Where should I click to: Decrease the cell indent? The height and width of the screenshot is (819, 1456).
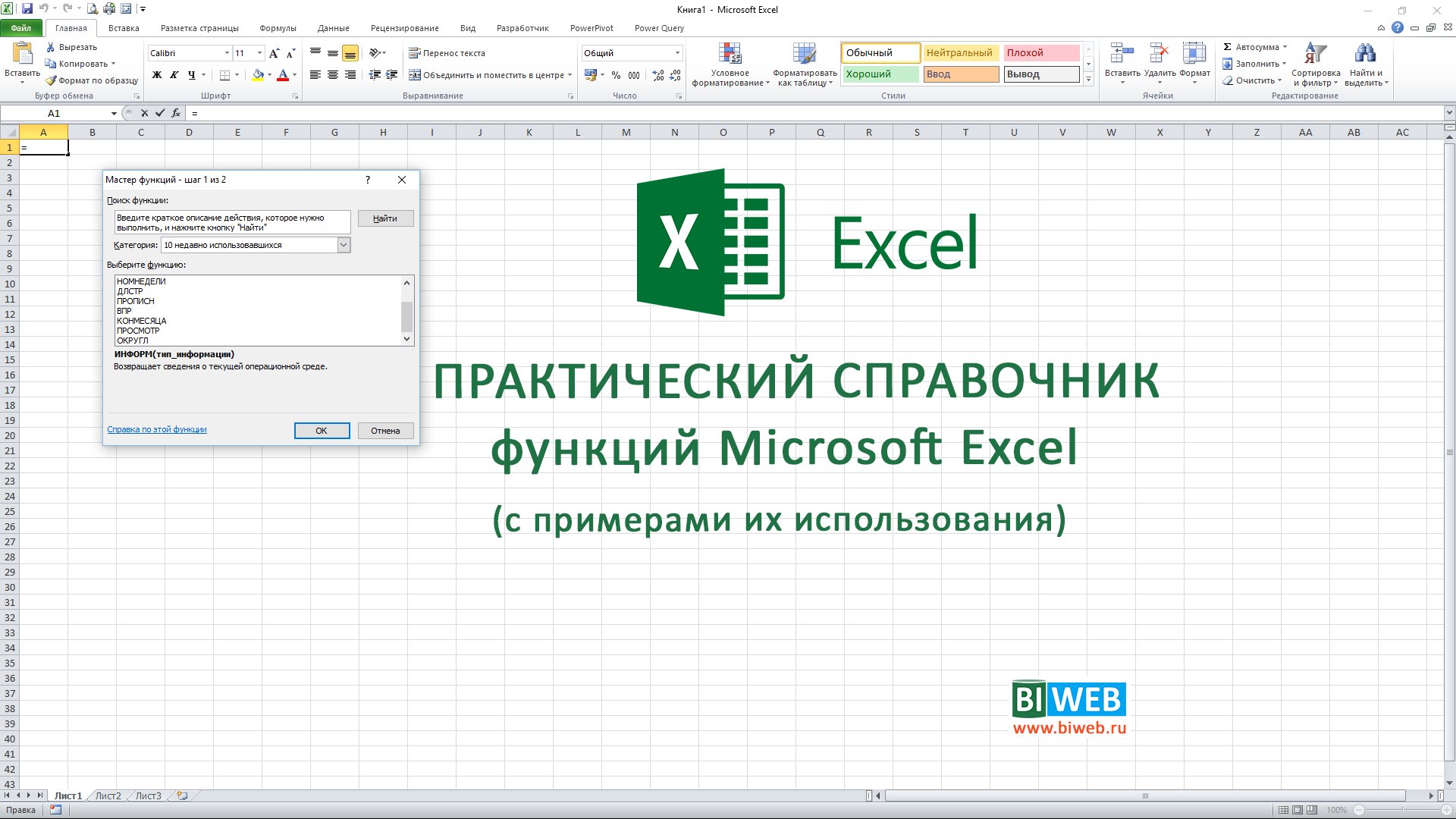click(x=375, y=75)
